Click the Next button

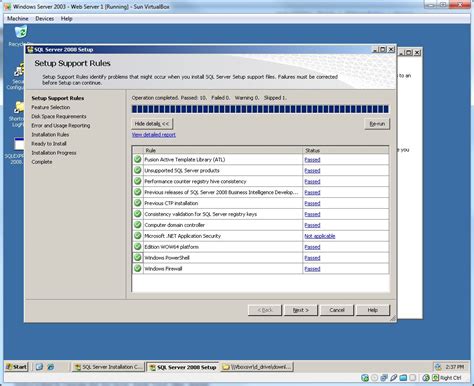tap(301, 310)
